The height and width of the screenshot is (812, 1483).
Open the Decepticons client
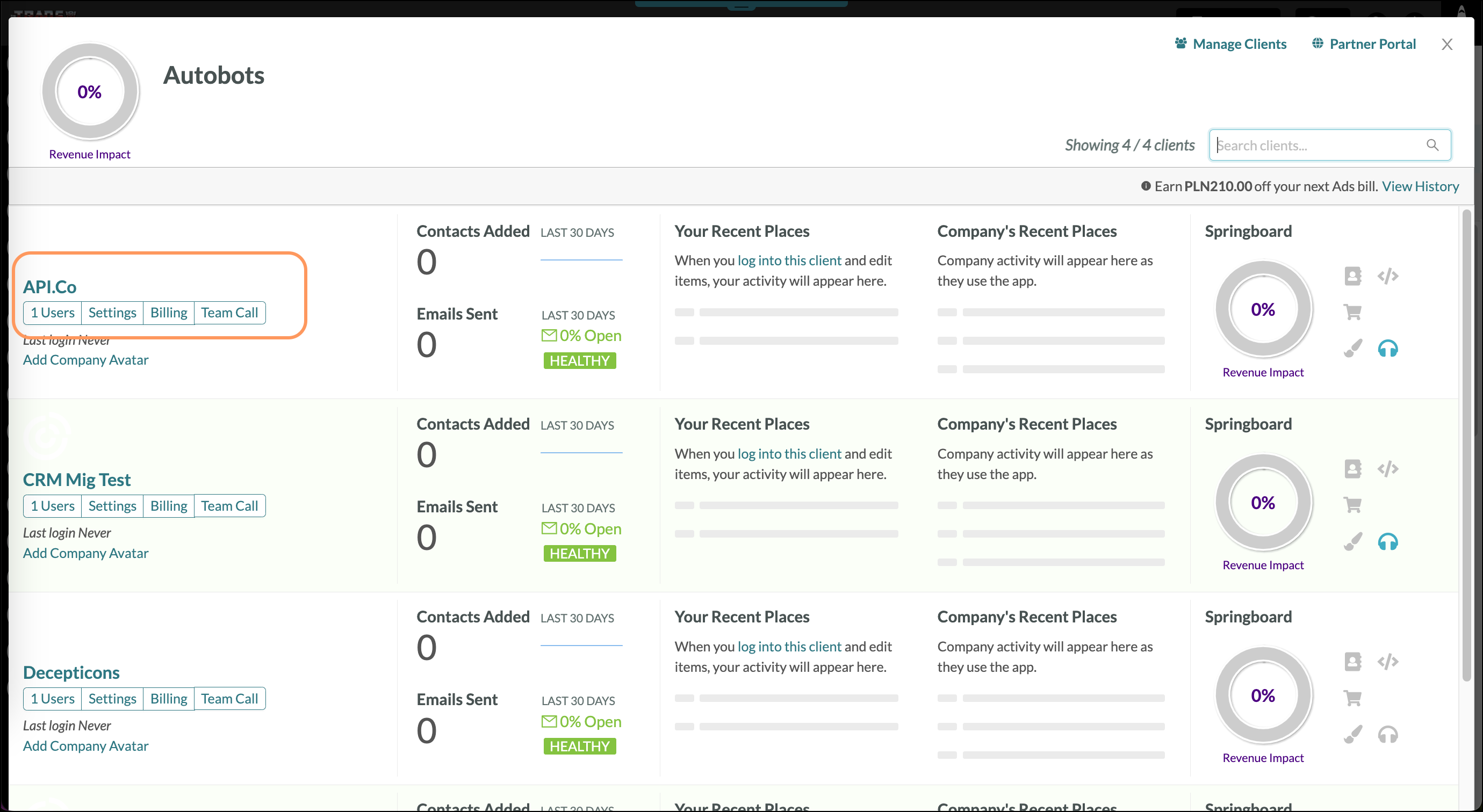point(71,672)
